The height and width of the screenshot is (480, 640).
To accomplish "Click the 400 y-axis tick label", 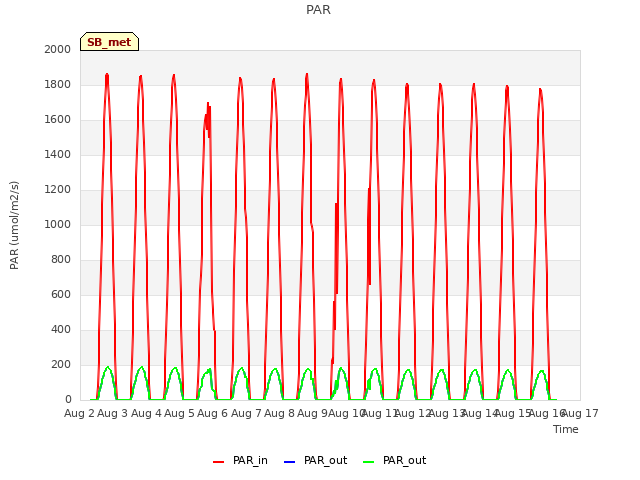I will tap(61, 329).
